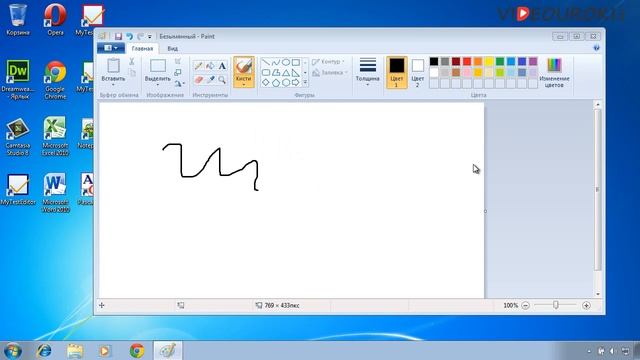Image resolution: width=640 pixels, height=360 pixels.
Task: Click the Cut scissors icon
Action: click(131, 62)
